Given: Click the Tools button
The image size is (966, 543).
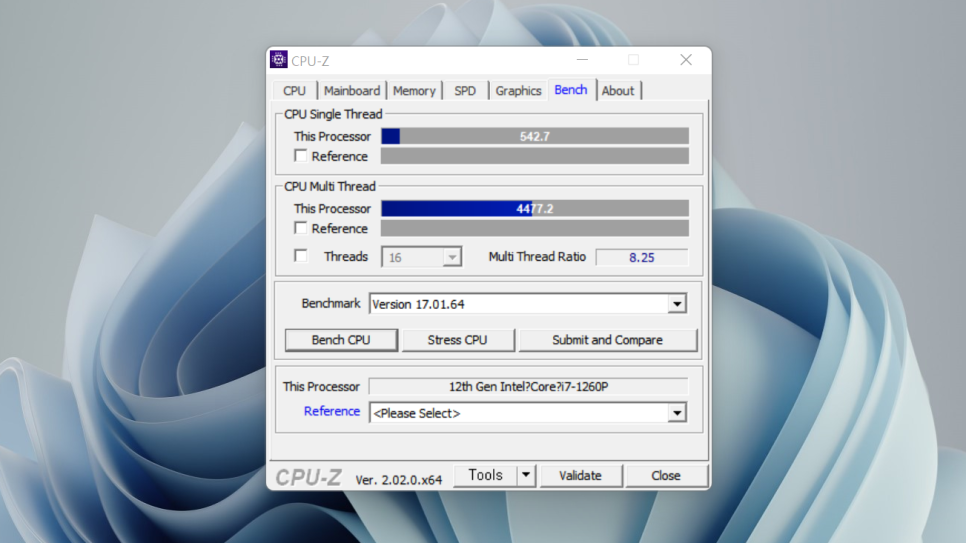Looking at the screenshot, I should [x=485, y=475].
